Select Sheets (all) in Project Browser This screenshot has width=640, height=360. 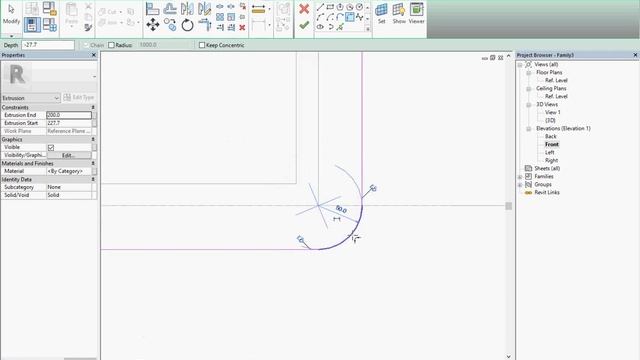coord(547,168)
